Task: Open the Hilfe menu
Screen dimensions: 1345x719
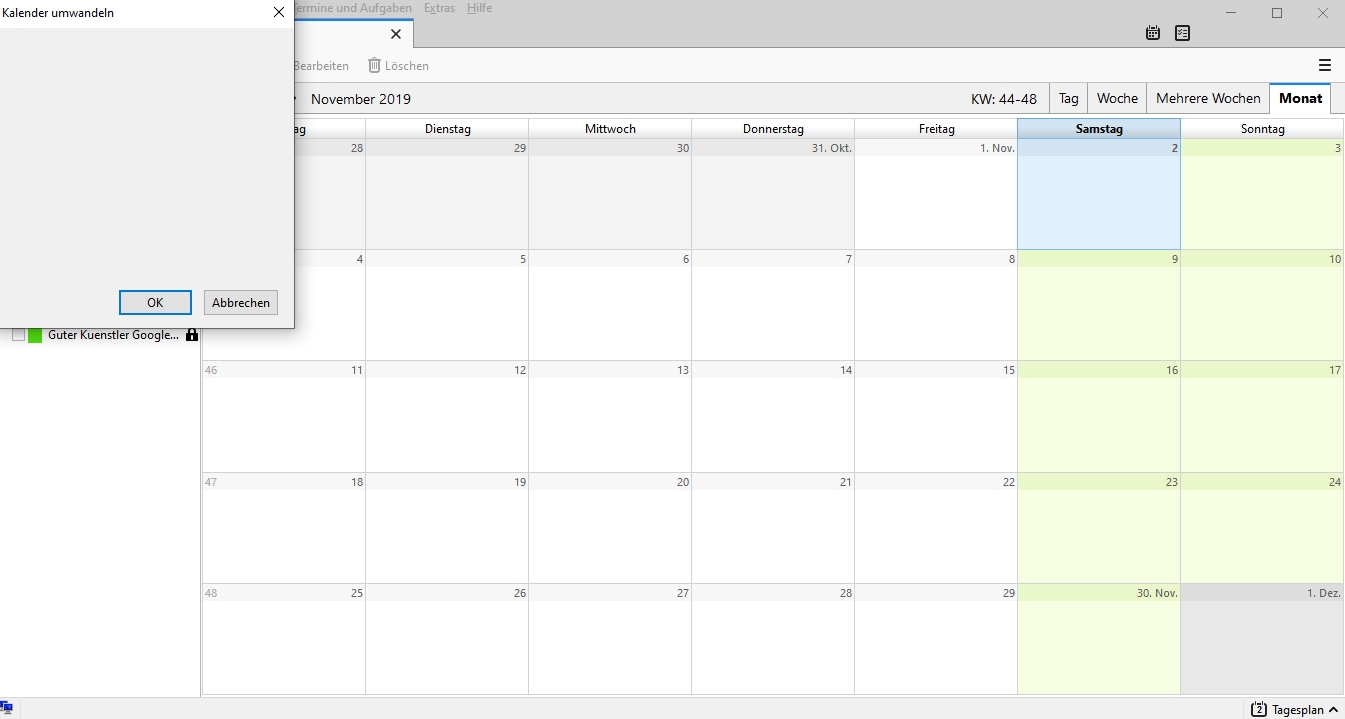Action: [x=479, y=8]
